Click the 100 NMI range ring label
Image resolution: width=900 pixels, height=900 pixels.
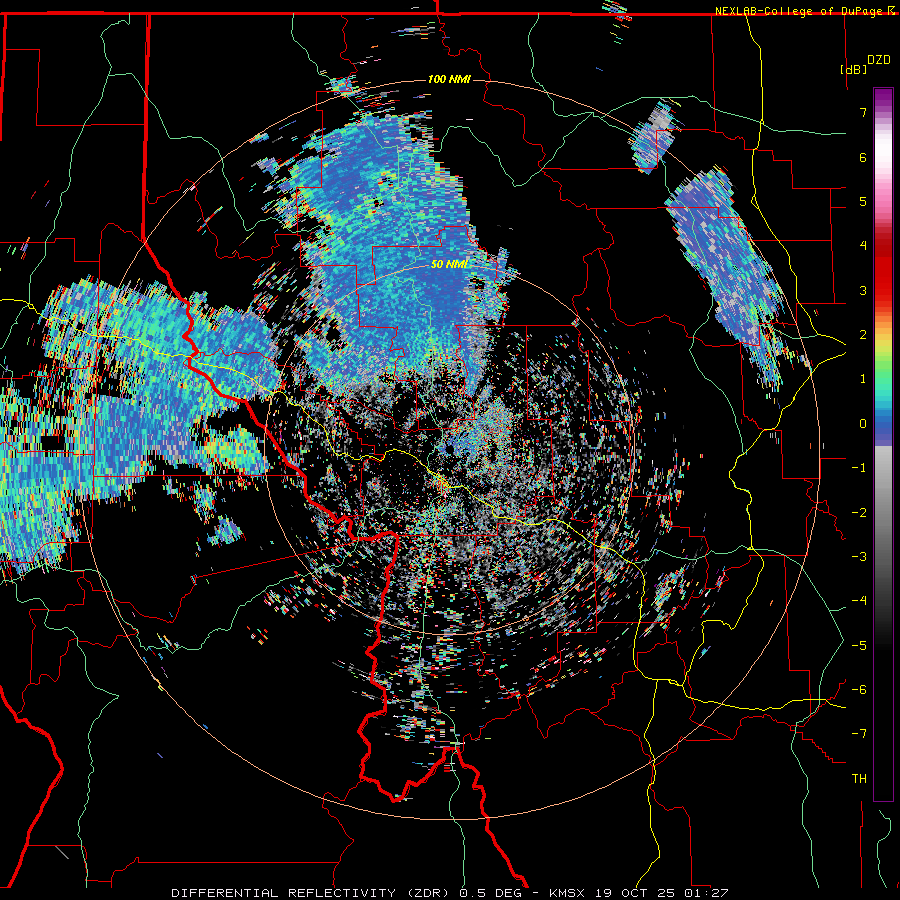click(x=449, y=79)
